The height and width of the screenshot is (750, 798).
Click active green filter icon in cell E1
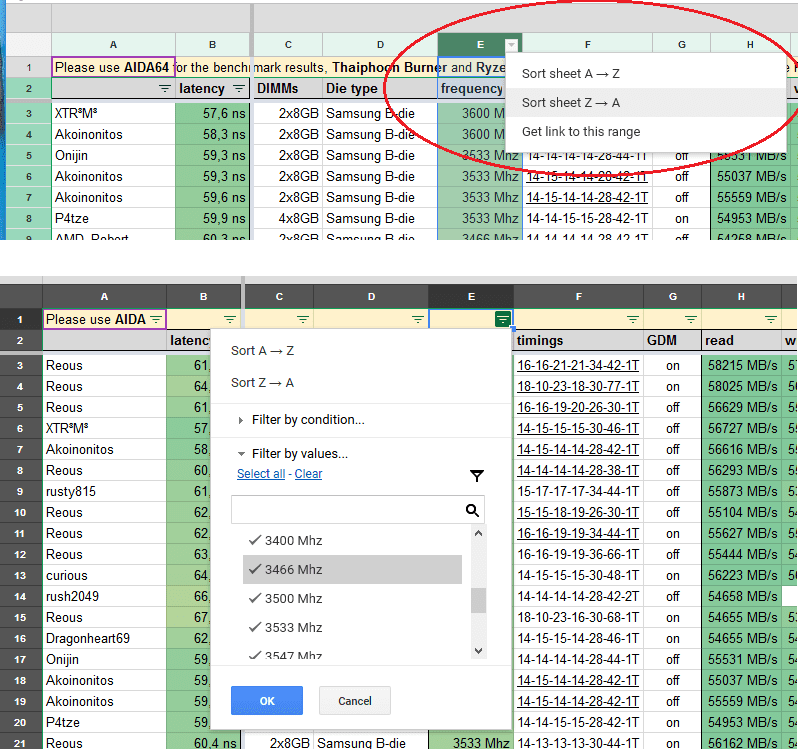click(x=503, y=320)
